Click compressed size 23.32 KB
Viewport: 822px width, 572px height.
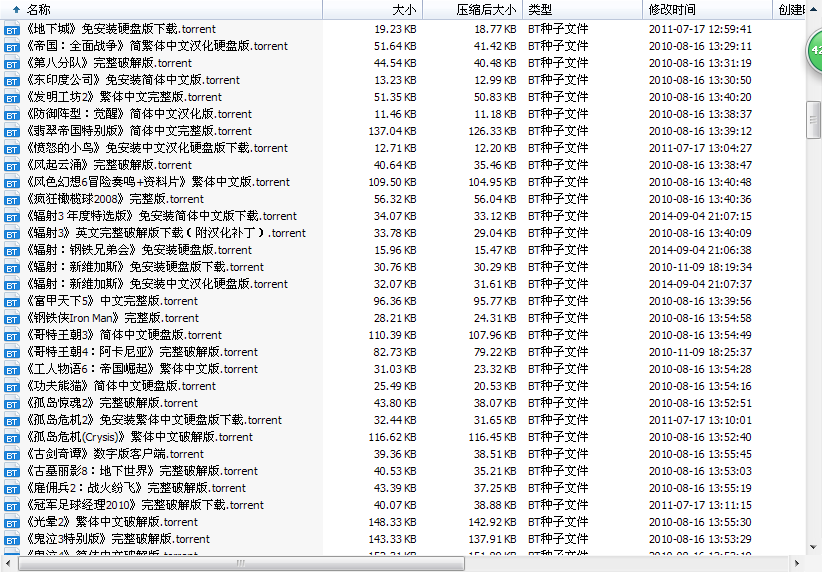[x=495, y=369]
